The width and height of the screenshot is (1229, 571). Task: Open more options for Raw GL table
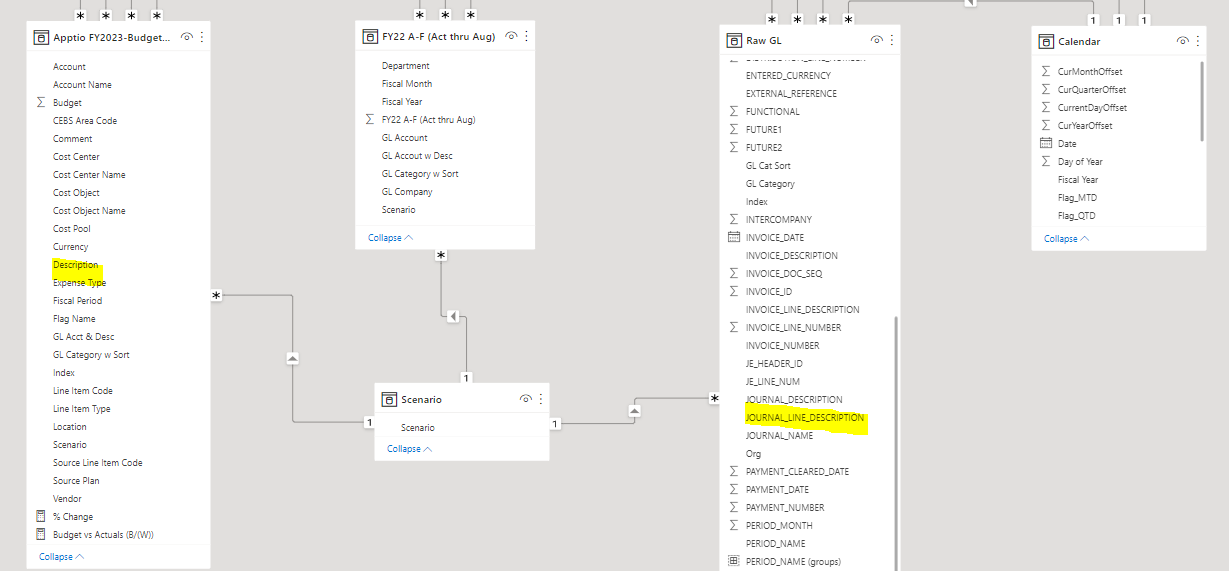click(891, 40)
